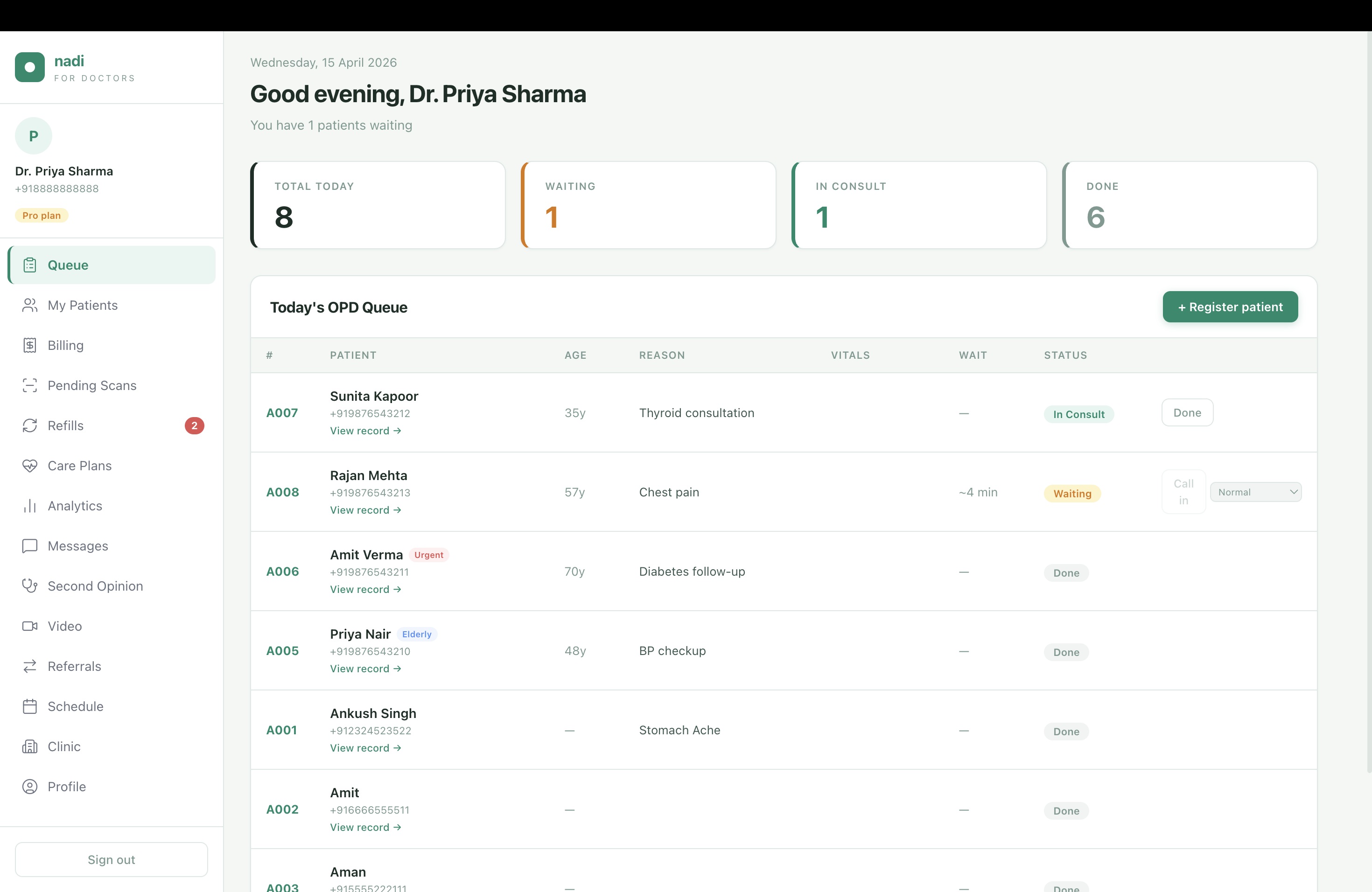
Task: Click the Care Plans heart icon
Action: [x=30, y=466]
